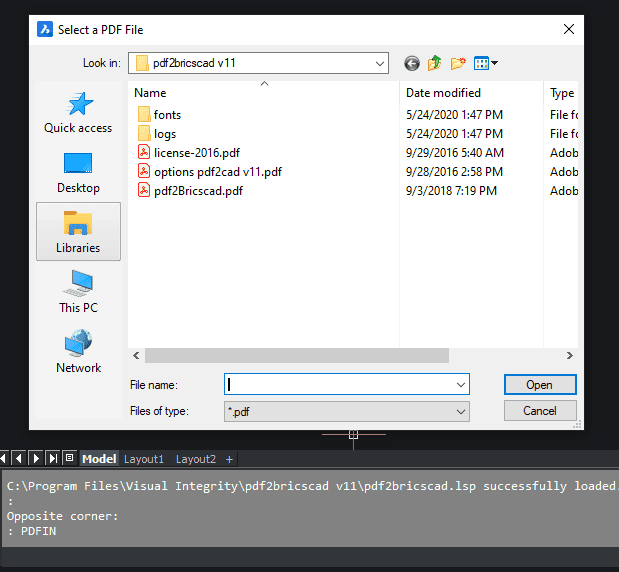This screenshot has height=572, width=619.
Task: Jump to last layout tab arrow
Action: [53, 458]
